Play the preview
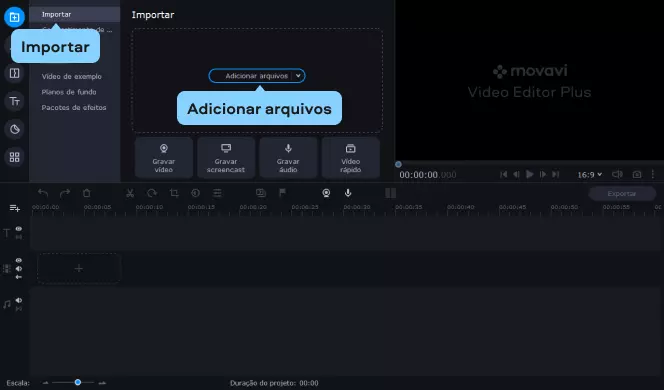The height and width of the screenshot is (390, 664). click(x=529, y=174)
